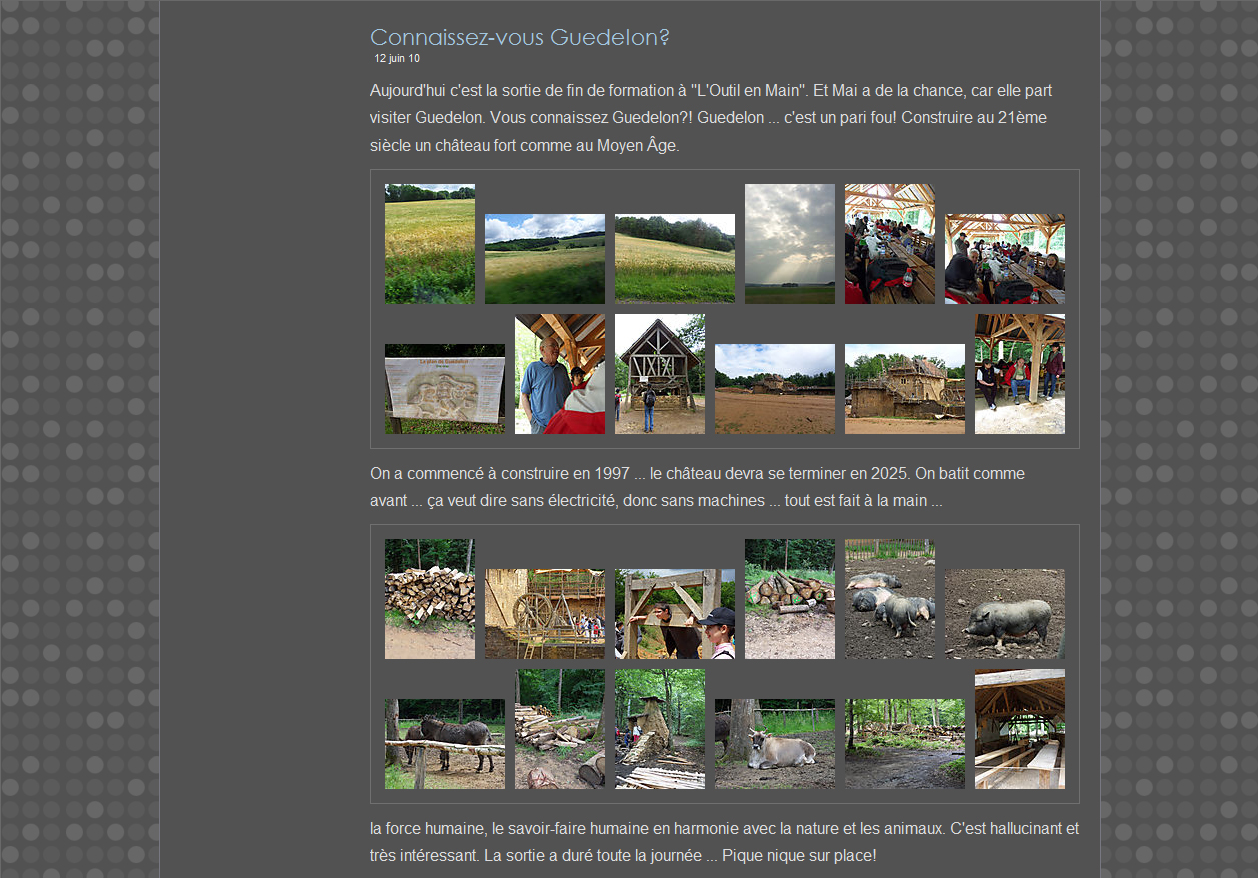Open the single black pig photo

click(1004, 613)
